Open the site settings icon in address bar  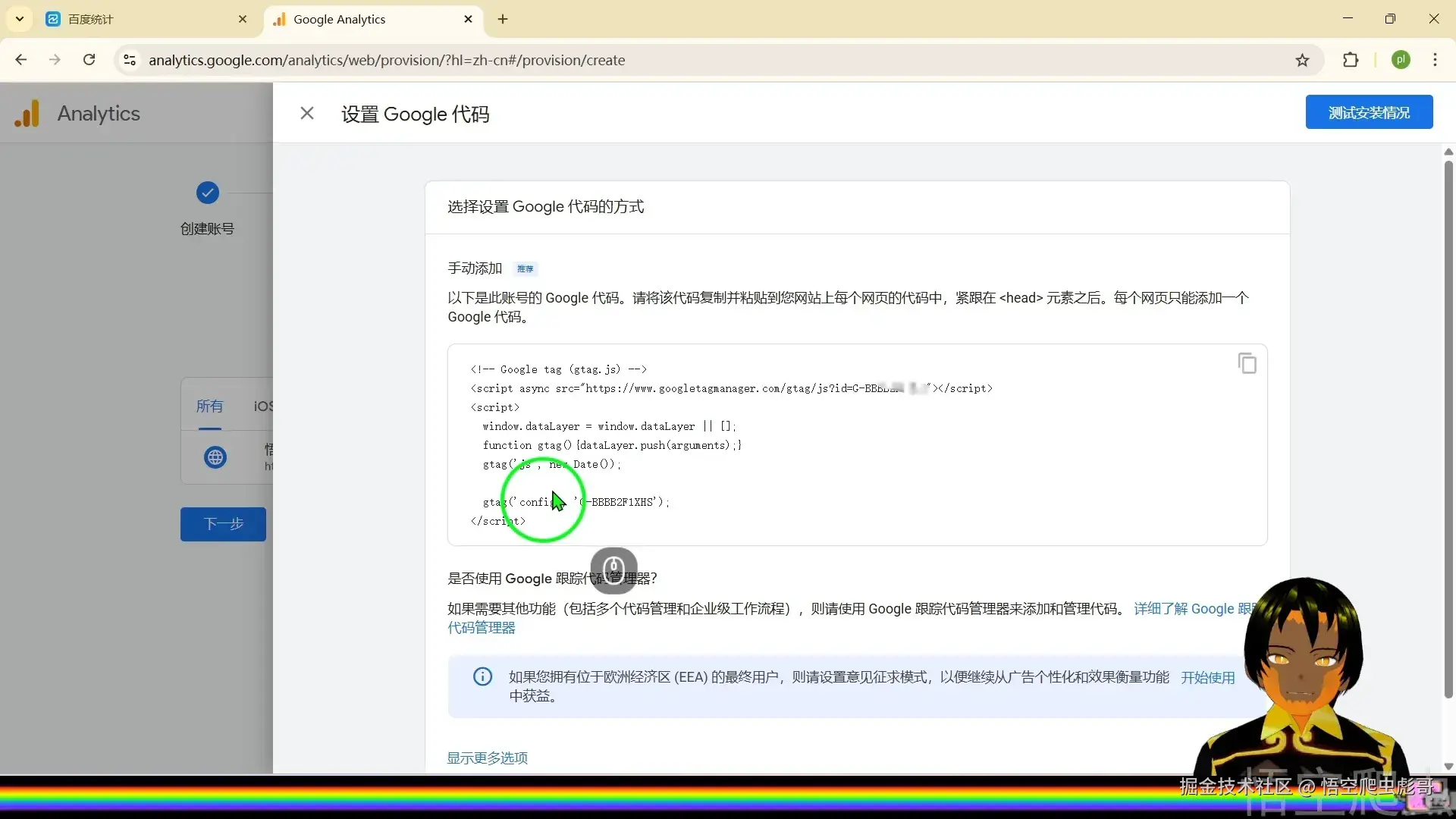129,60
